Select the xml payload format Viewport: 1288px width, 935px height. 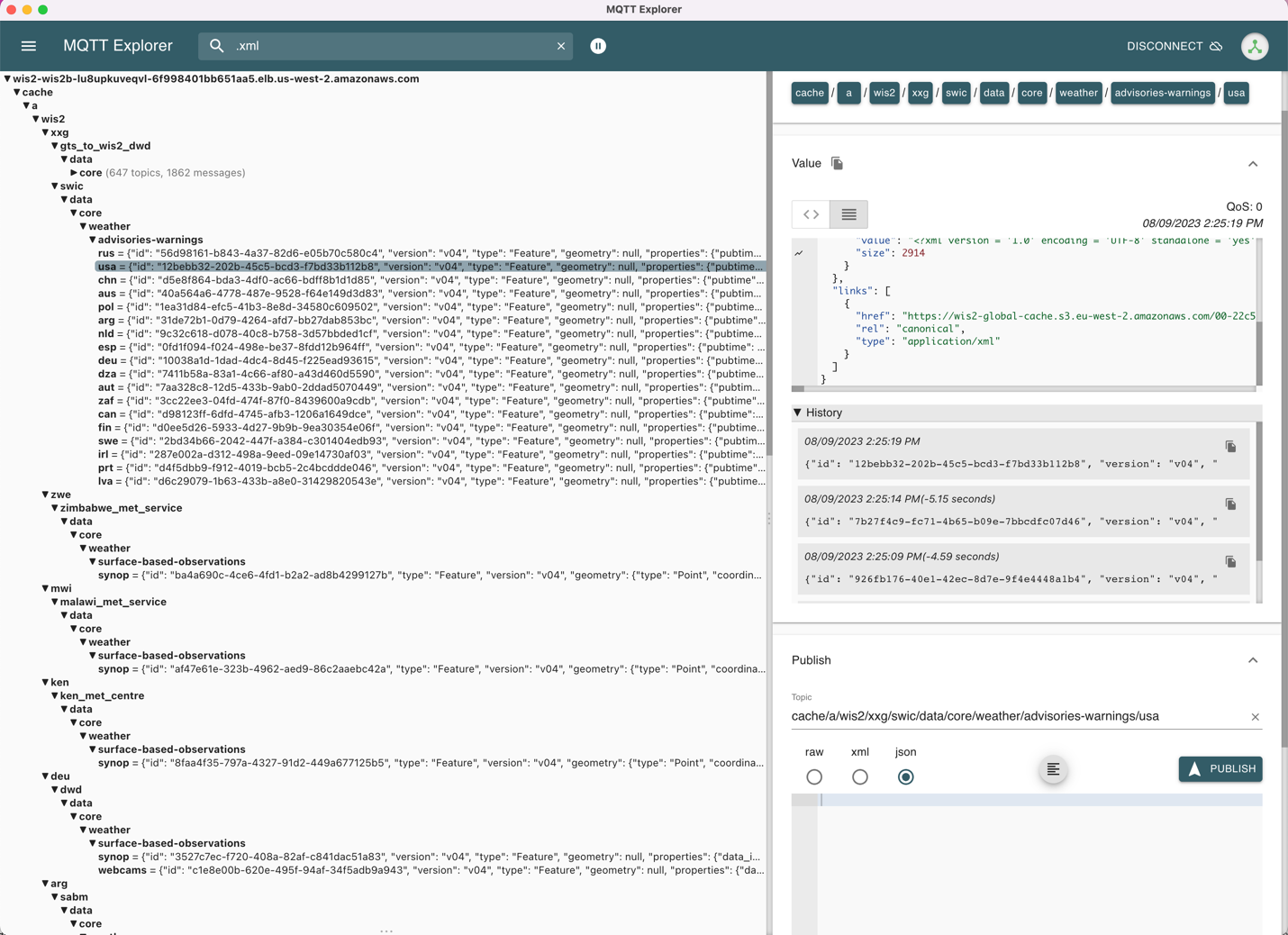click(x=860, y=776)
